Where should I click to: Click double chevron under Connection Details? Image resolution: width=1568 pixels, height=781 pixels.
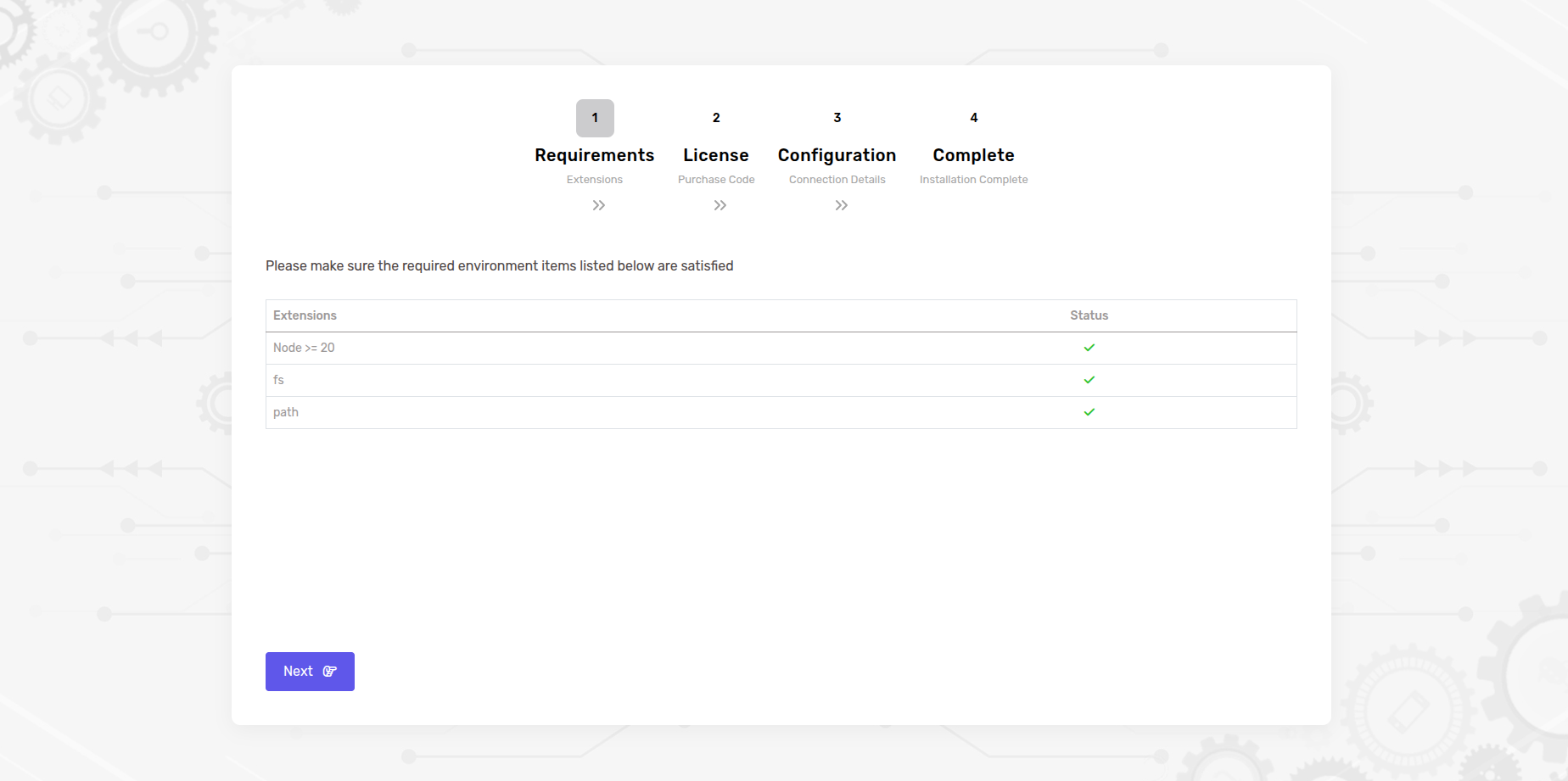point(842,205)
